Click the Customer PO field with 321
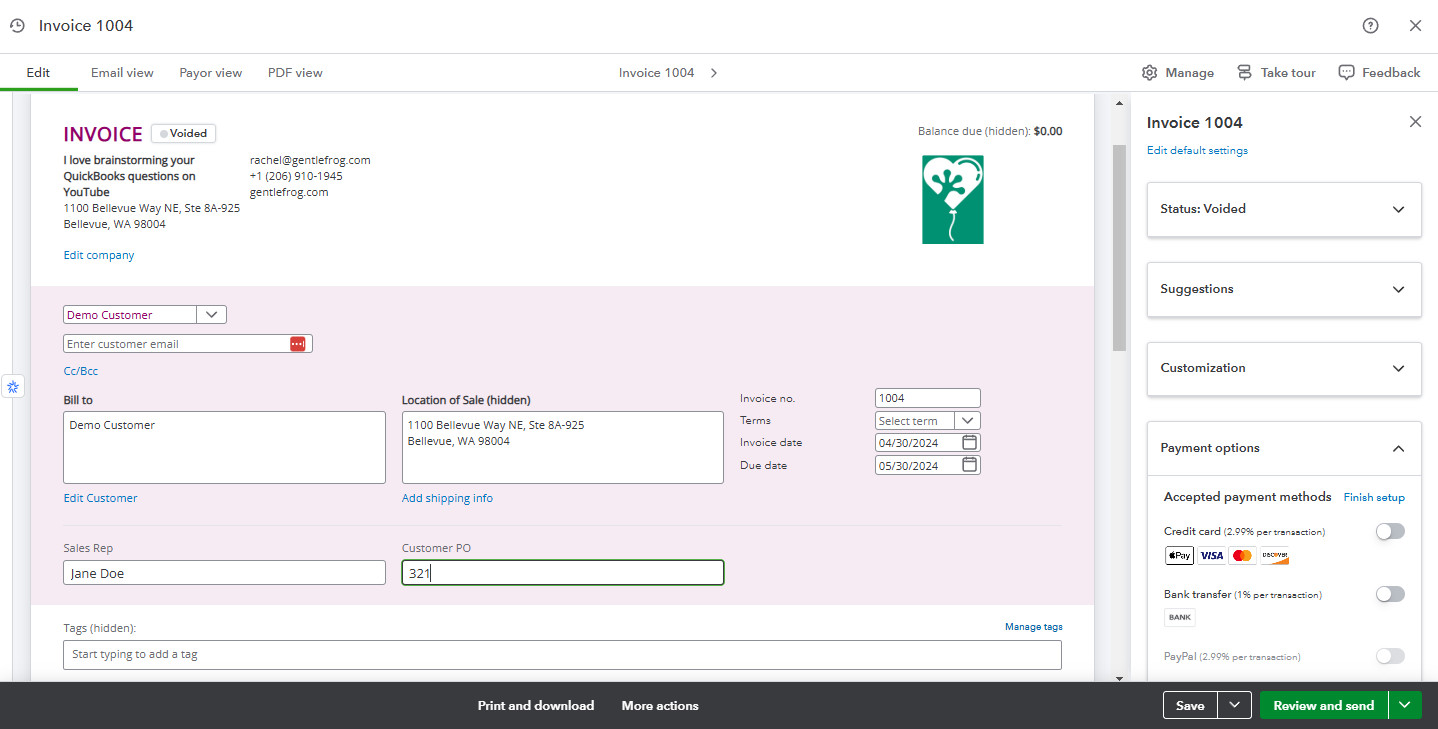The height and width of the screenshot is (729, 1438). (563, 573)
